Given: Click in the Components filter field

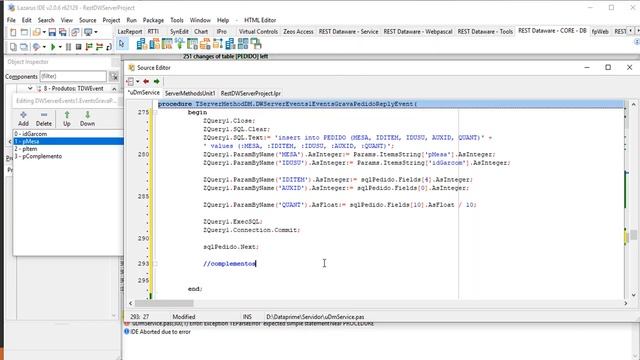Looking at the screenshot, I should (x=73, y=76).
